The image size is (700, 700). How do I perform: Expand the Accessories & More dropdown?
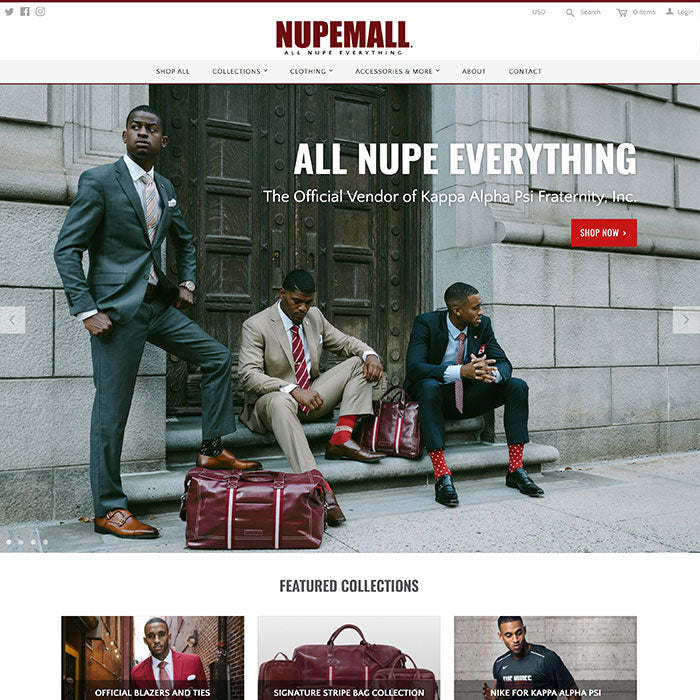coord(397,71)
